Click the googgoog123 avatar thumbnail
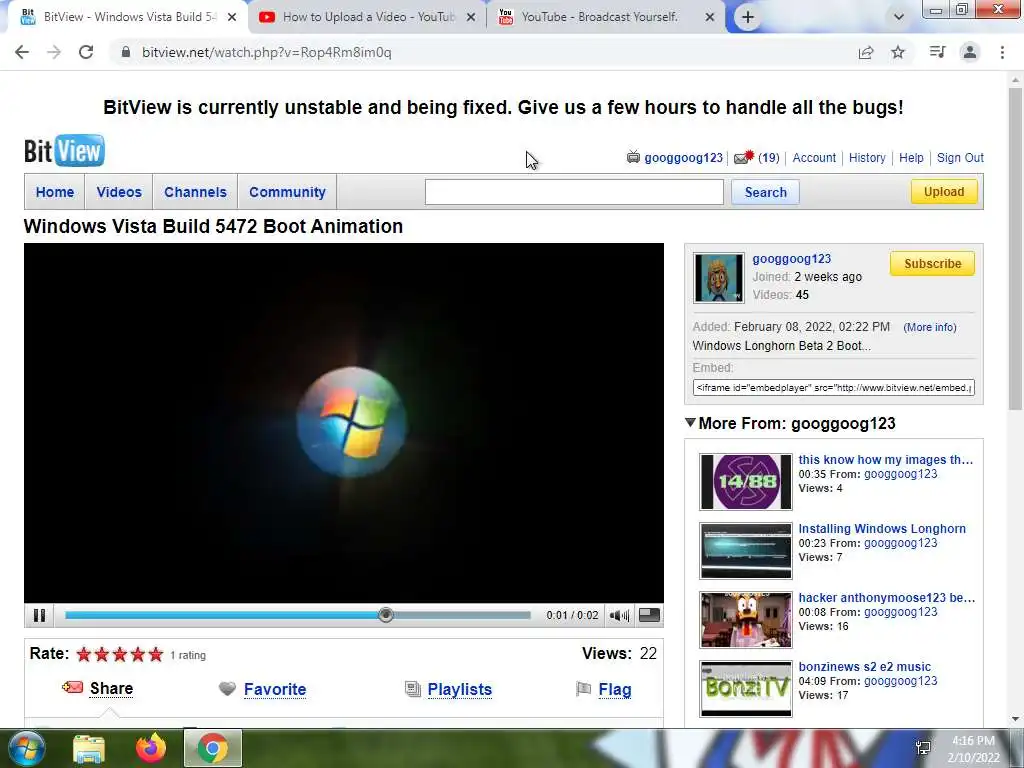This screenshot has width=1024, height=768. [718, 278]
